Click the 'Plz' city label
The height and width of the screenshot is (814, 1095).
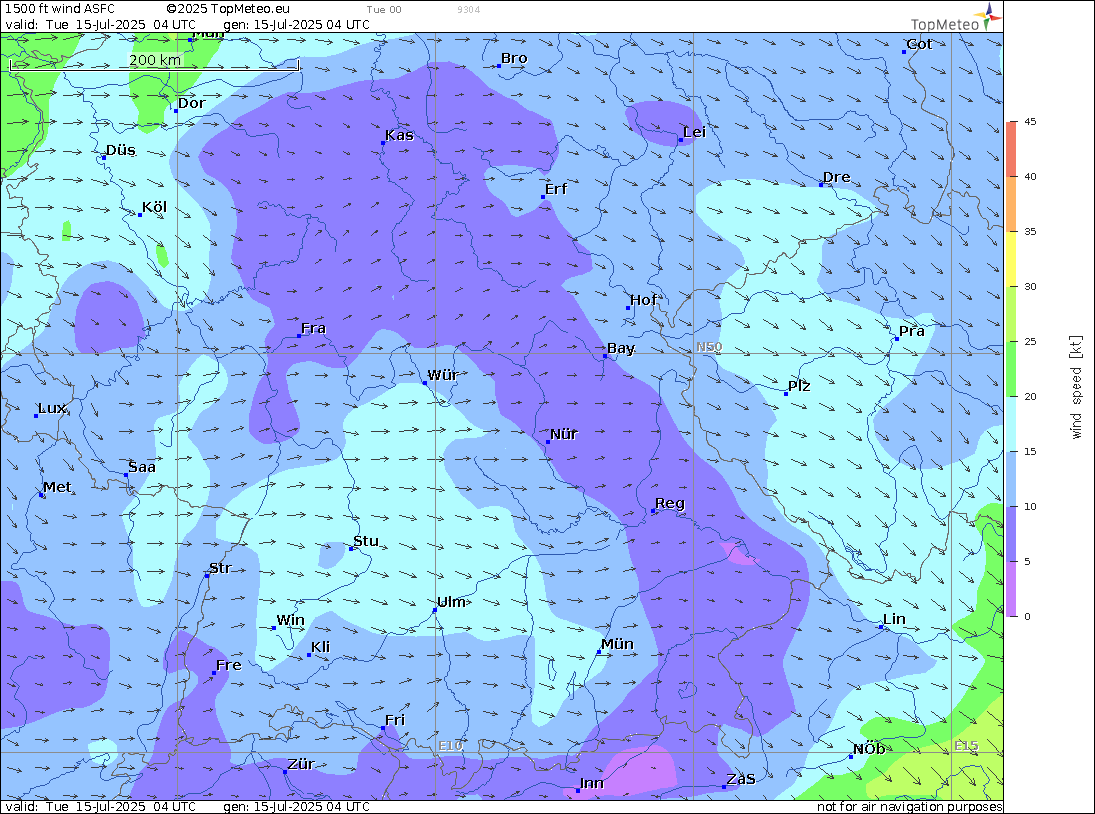click(799, 385)
